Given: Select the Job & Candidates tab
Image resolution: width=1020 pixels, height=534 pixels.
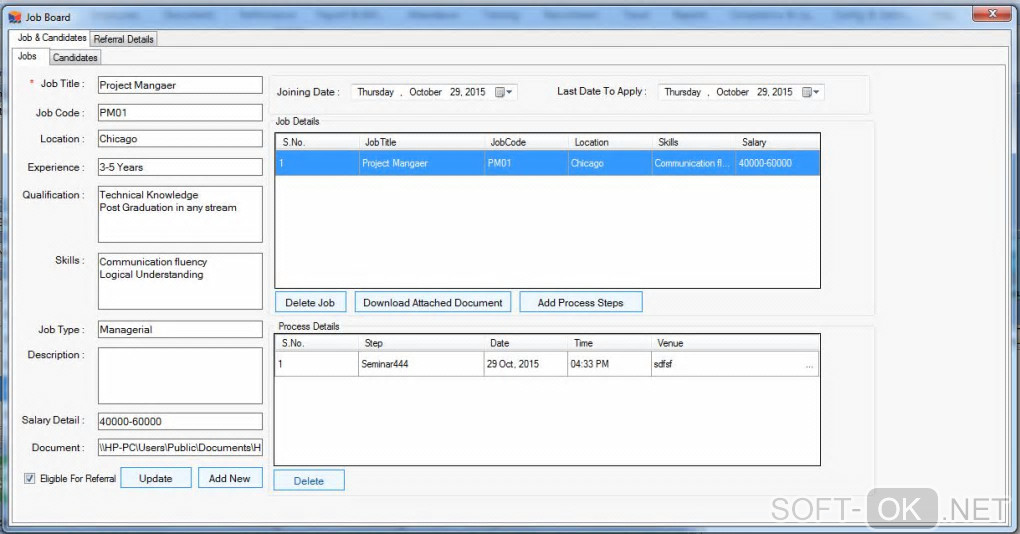Looking at the screenshot, I should [x=52, y=38].
